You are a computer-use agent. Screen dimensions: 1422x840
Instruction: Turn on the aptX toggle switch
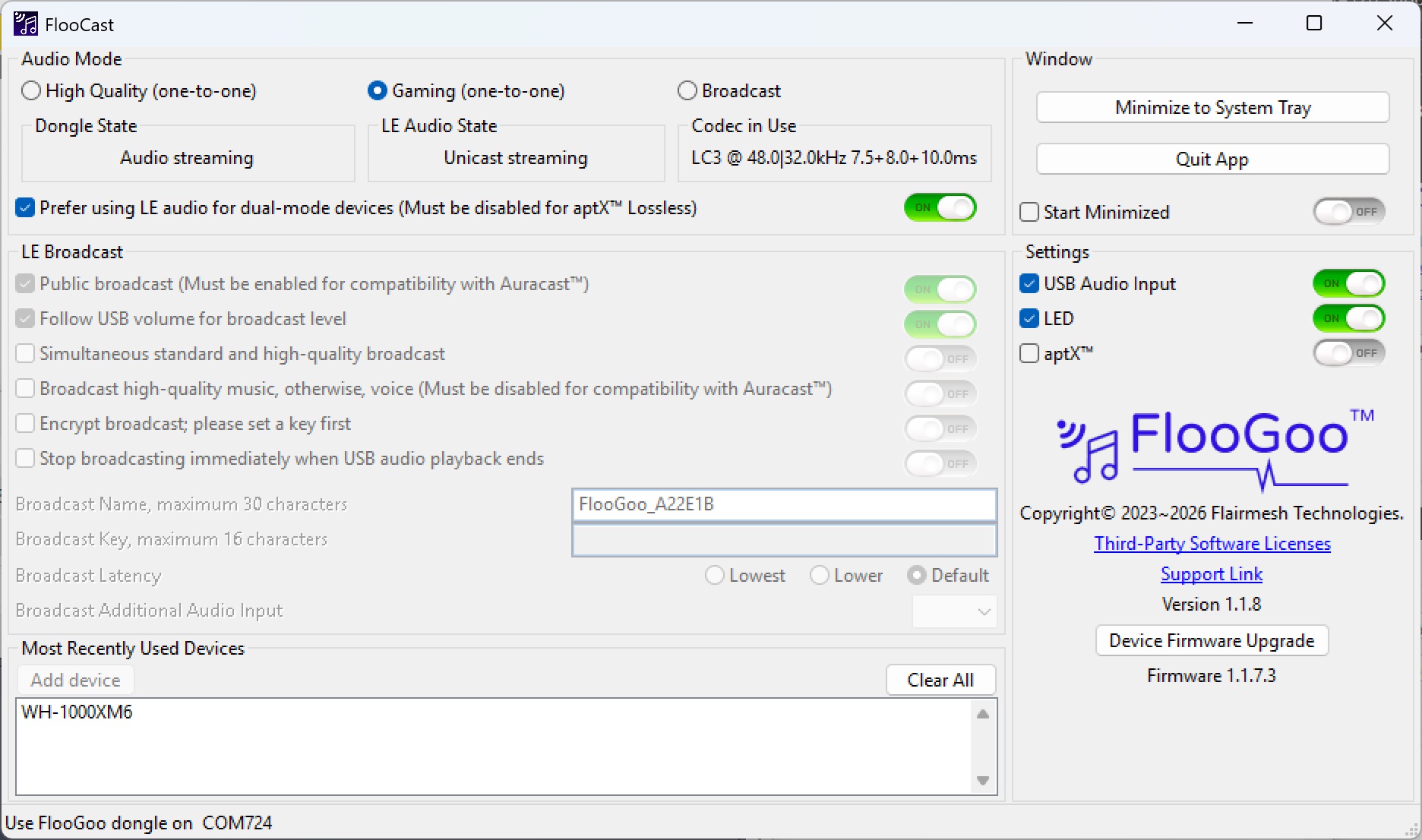tap(1349, 353)
